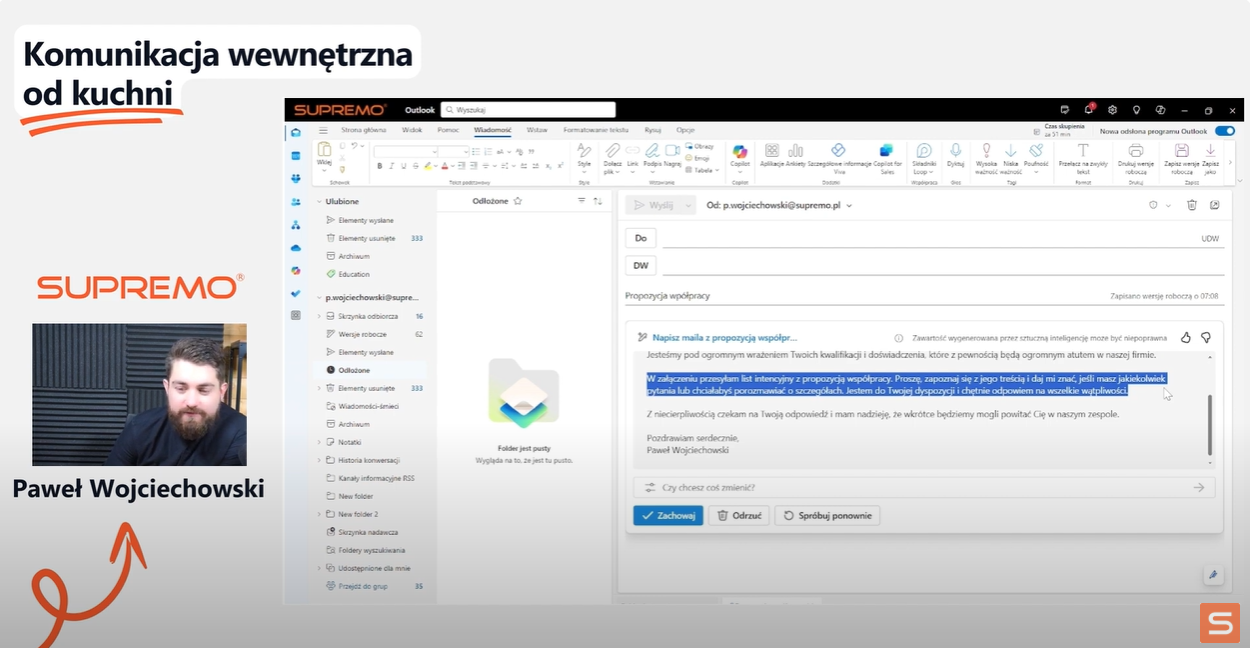This screenshot has height=648, width=1250.
Task: Click the Spróbuj ponownie button
Action: (828, 516)
